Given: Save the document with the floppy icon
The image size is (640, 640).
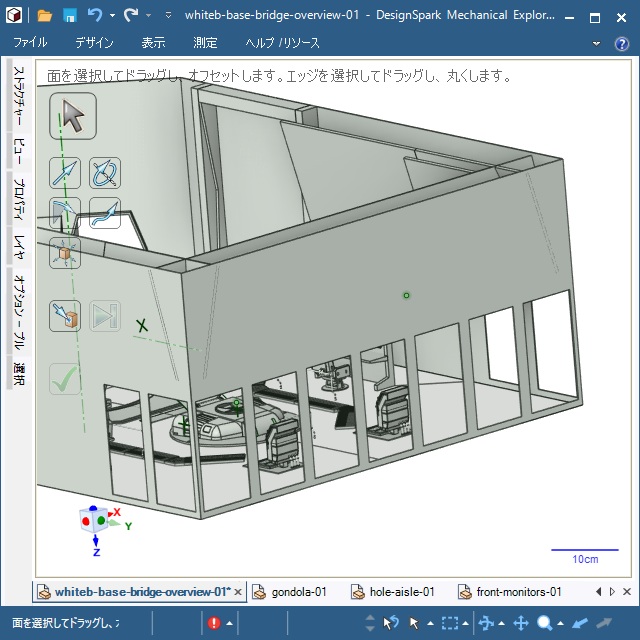Looking at the screenshot, I should click(x=70, y=16).
